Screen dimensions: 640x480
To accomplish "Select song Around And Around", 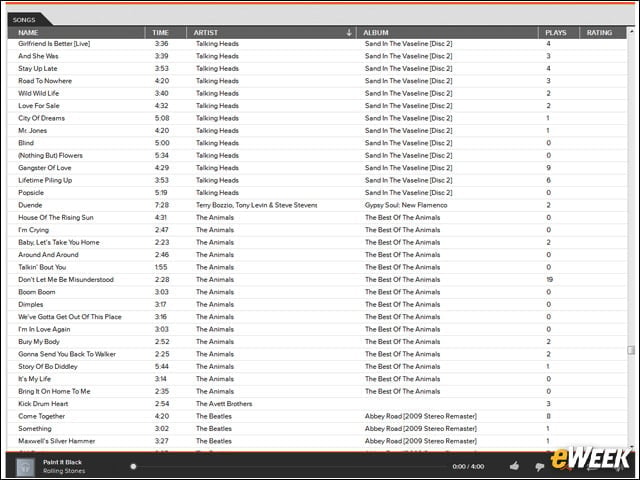I will coord(48,255).
